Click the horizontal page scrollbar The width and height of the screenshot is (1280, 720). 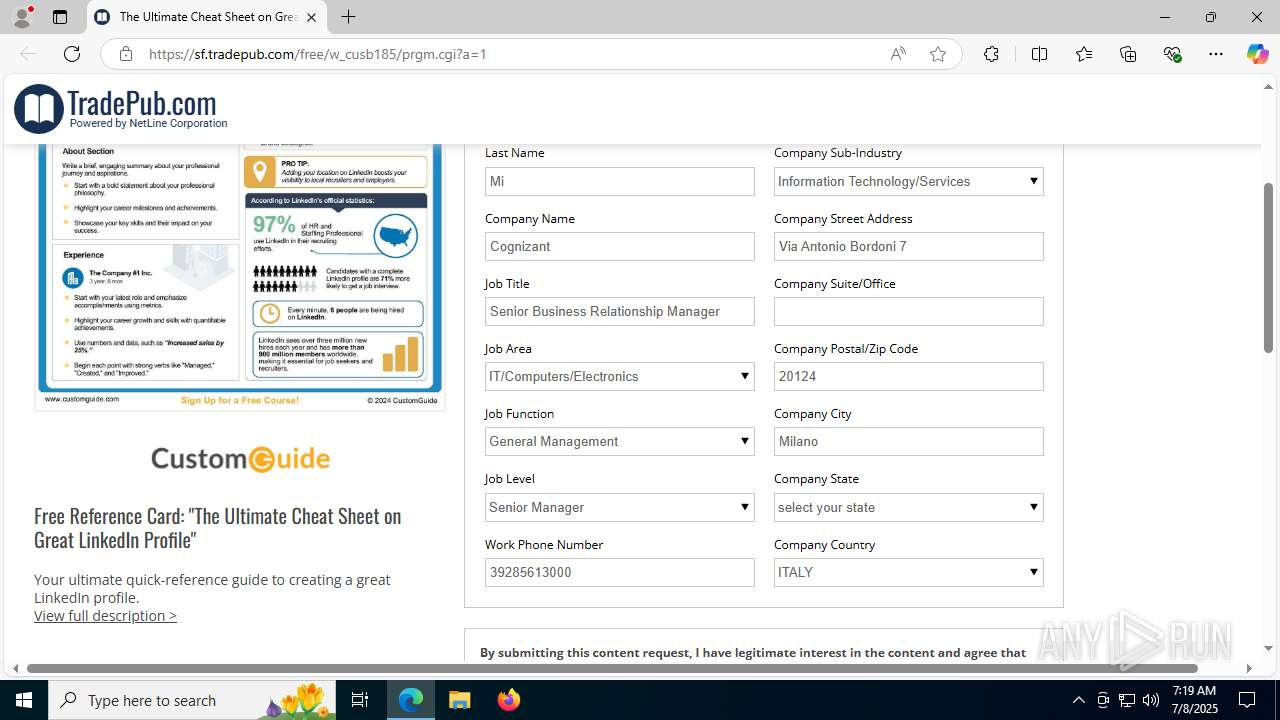[612, 668]
